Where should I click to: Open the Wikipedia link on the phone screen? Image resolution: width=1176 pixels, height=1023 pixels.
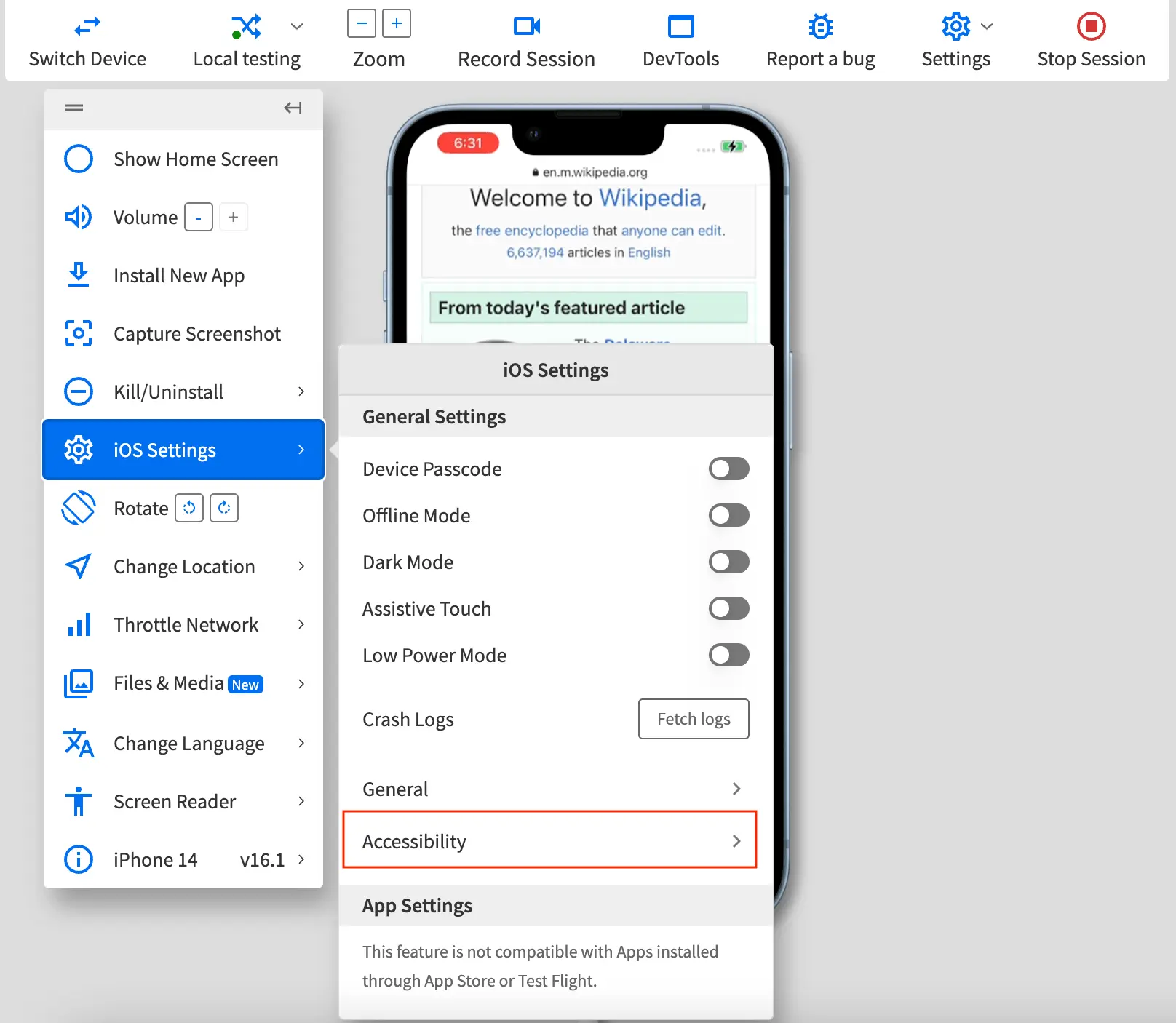[x=651, y=198]
